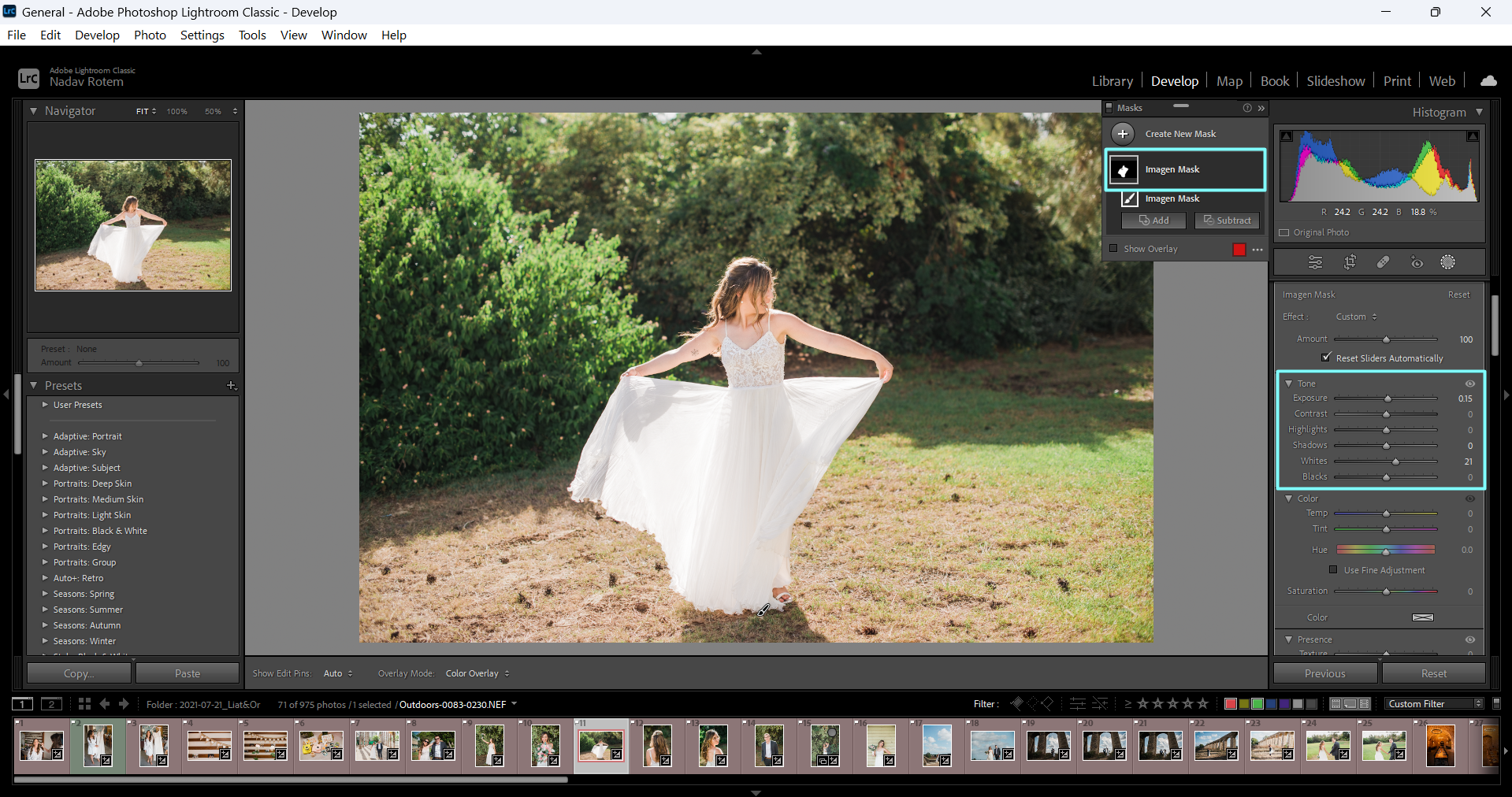Image resolution: width=1512 pixels, height=797 pixels.
Task: Switch to the Slideshow module
Action: (x=1336, y=80)
